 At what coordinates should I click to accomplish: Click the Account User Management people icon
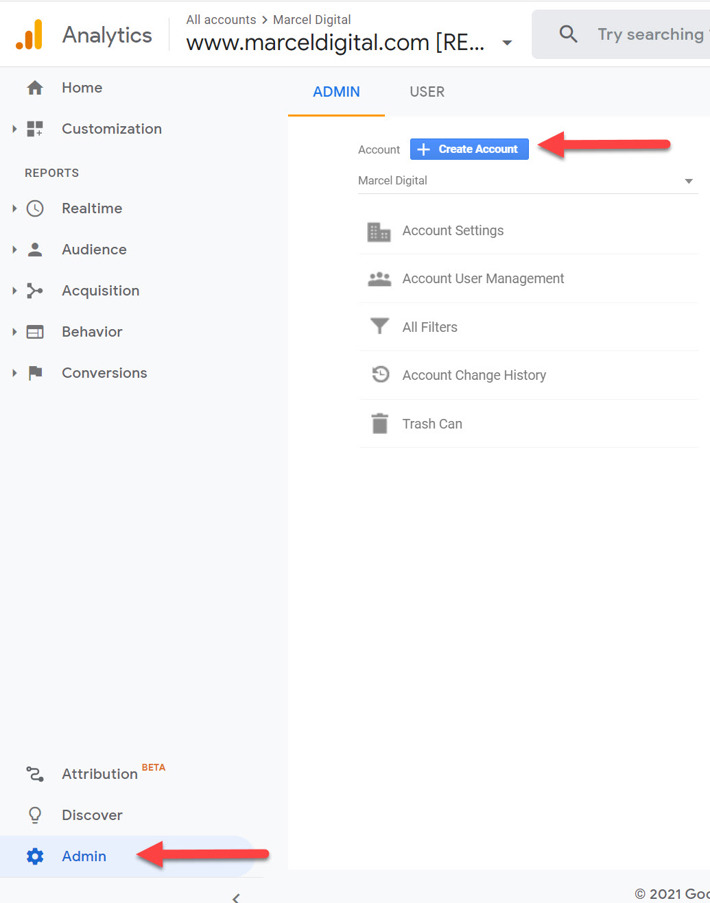pos(379,279)
